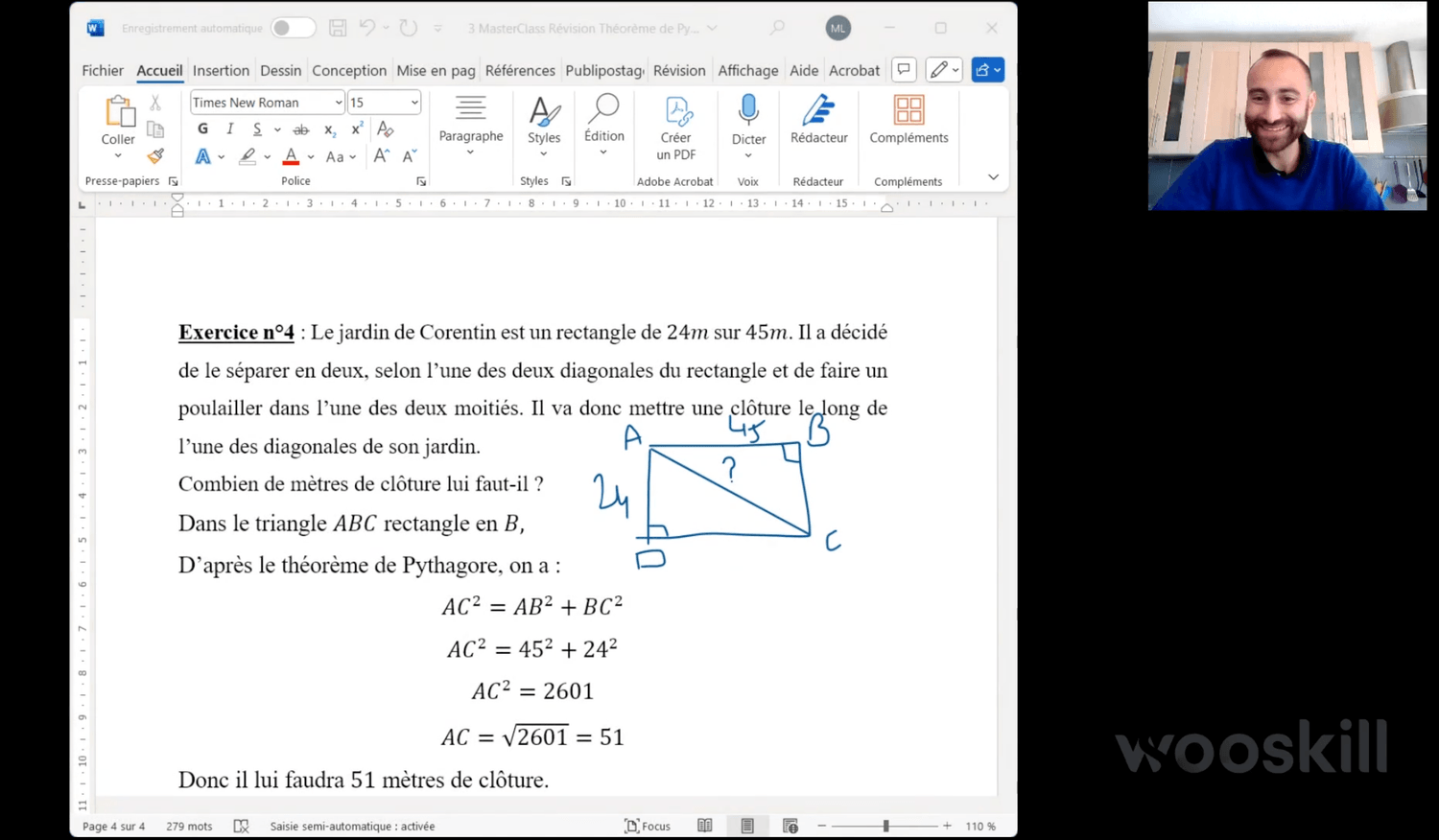This screenshot has height=840, width=1439.
Task: Open the Paragraphe group dropdown
Action: tap(471, 126)
